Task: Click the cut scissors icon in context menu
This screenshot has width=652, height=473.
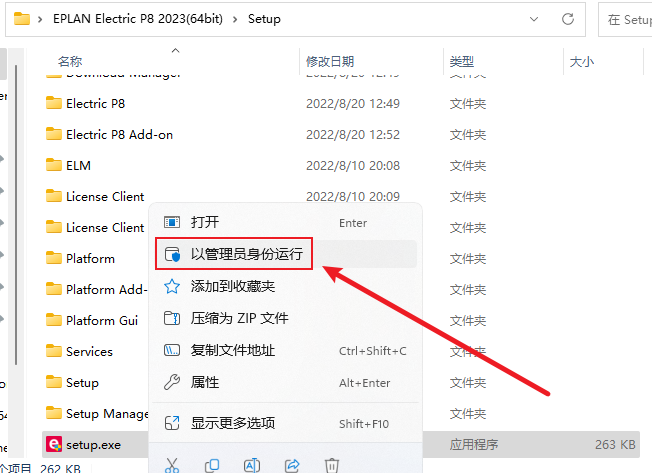Action: coord(172,466)
